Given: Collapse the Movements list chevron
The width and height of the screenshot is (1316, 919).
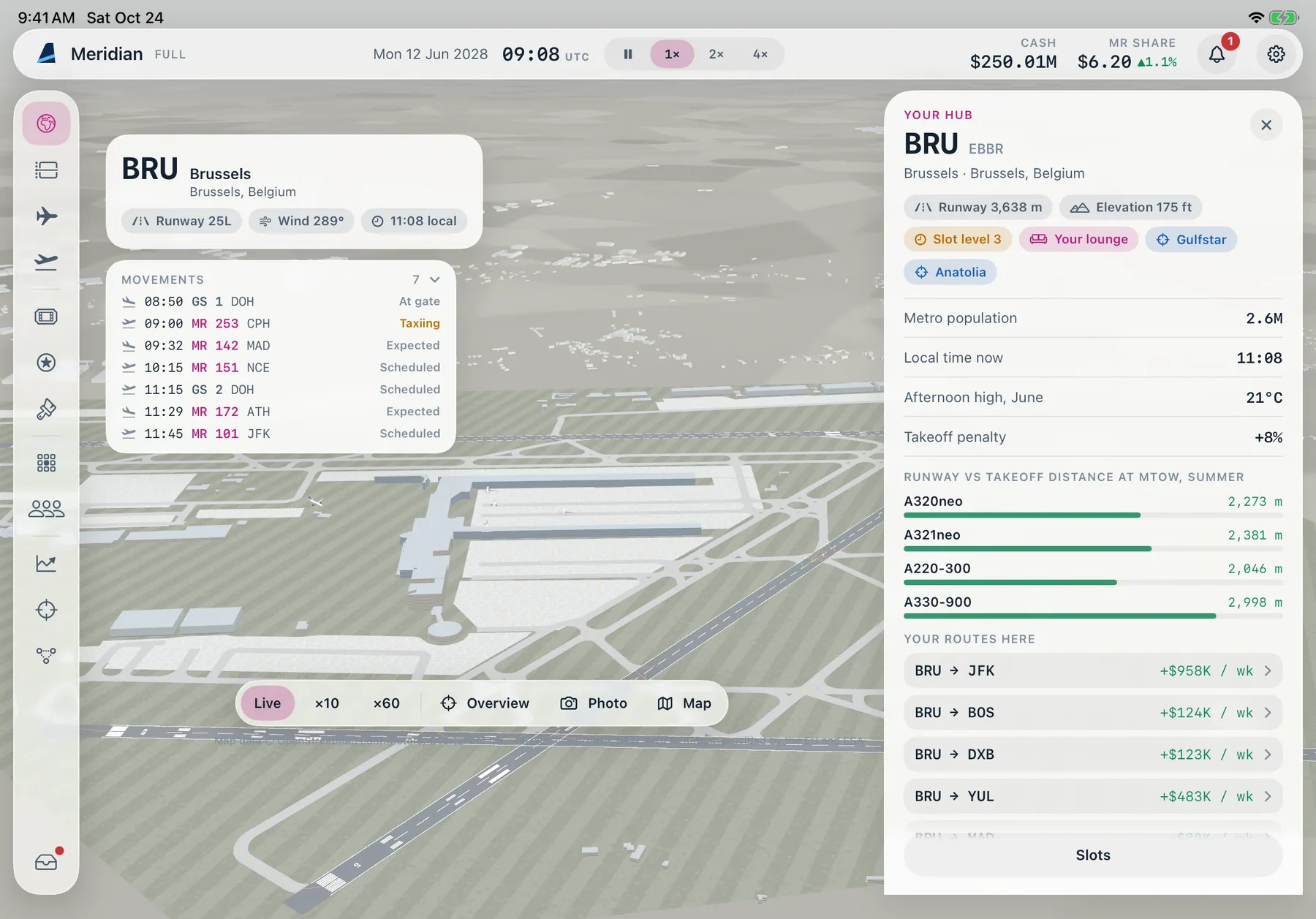Looking at the screenshot, I should click(435, 279).
